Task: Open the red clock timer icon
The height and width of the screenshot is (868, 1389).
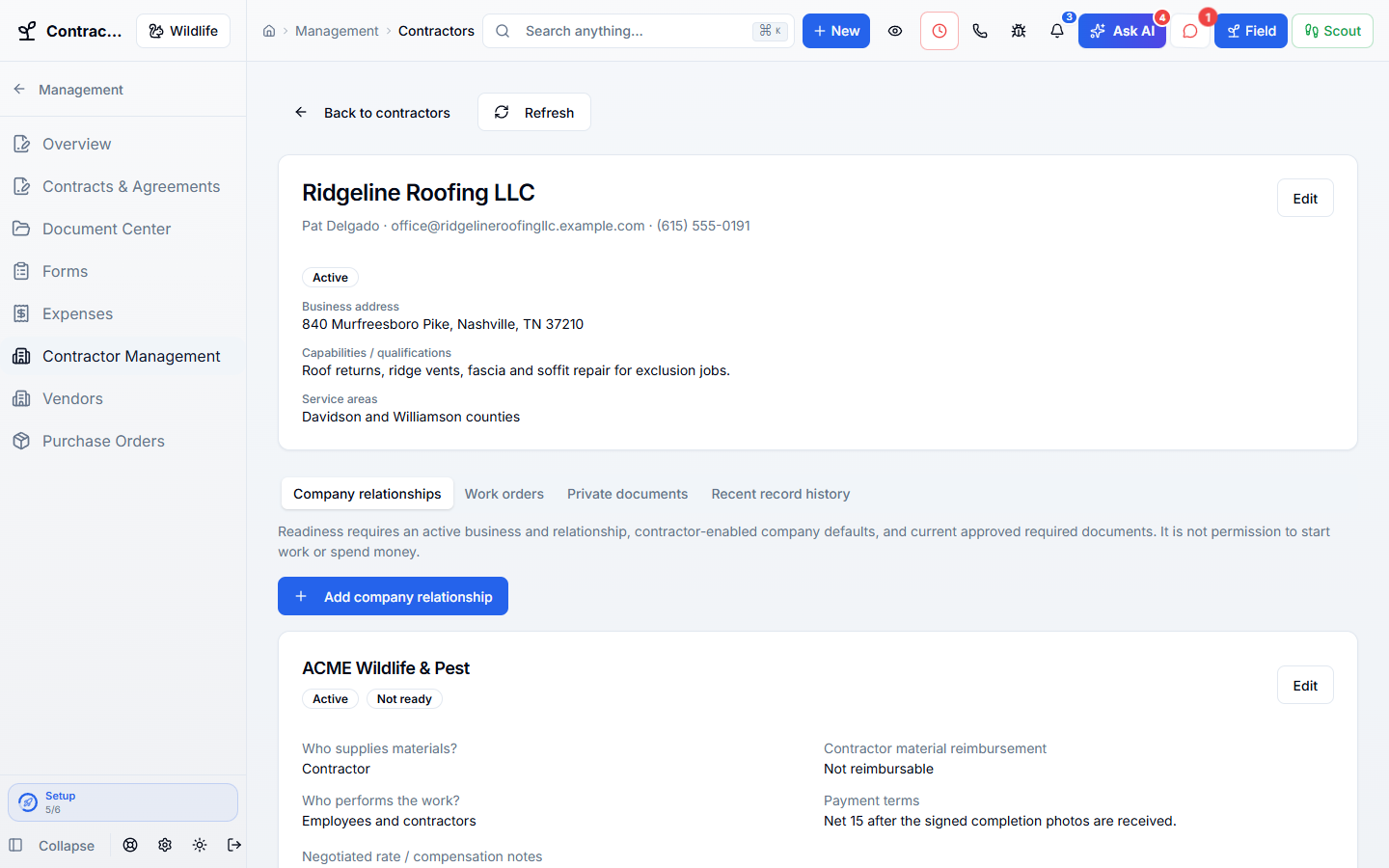Action: click(x=940, y=31)
